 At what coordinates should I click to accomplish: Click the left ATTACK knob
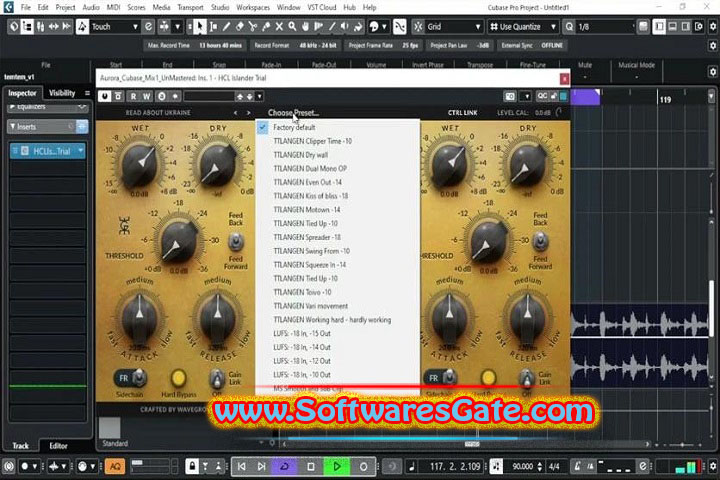(x=139, y=315)
